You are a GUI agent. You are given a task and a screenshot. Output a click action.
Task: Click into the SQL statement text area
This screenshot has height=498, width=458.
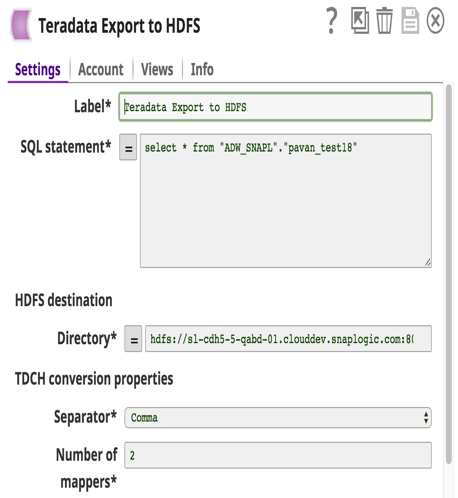[x=286, y=201]
